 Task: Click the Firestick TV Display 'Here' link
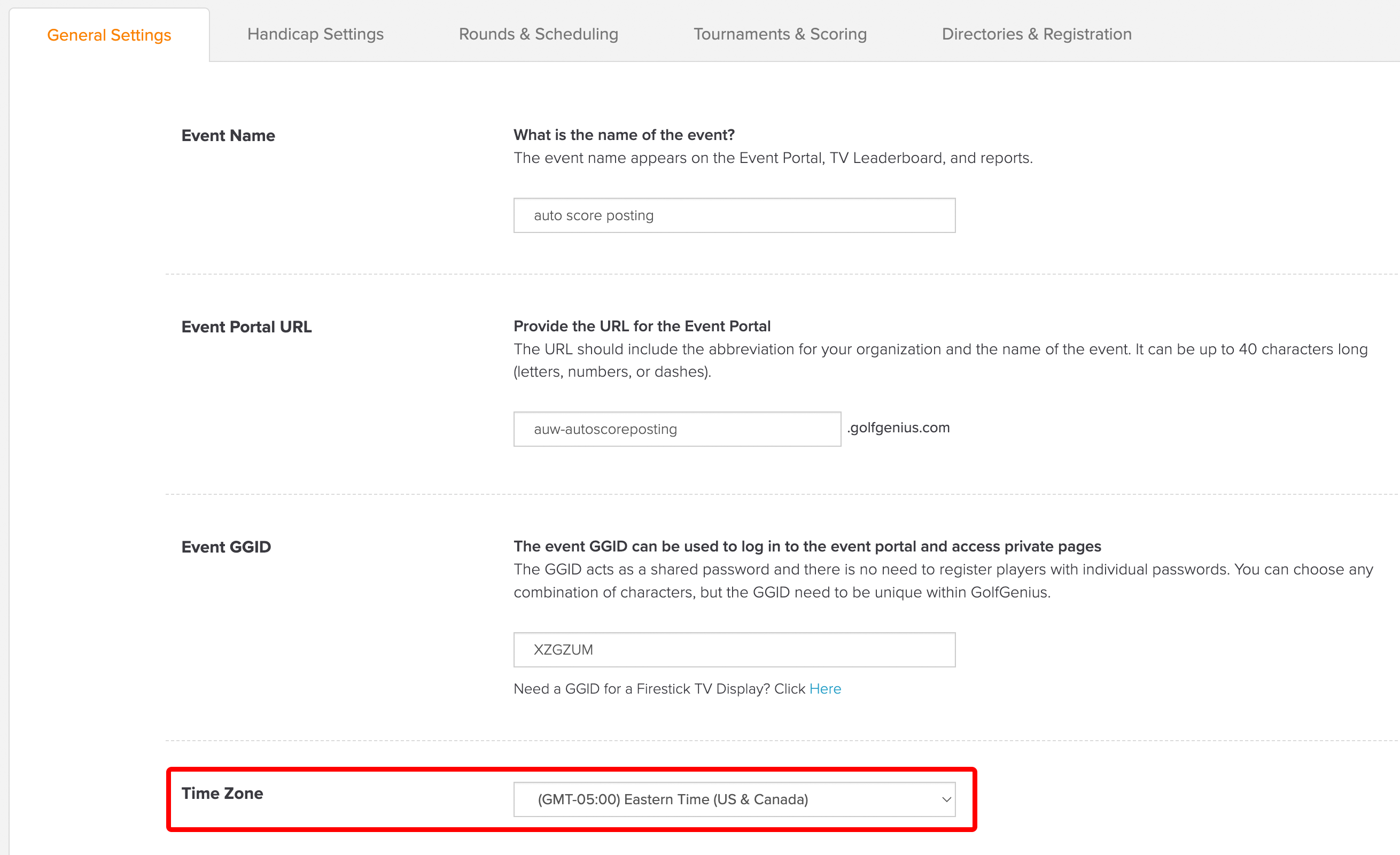pyautogui.click(x=825, y=689)
